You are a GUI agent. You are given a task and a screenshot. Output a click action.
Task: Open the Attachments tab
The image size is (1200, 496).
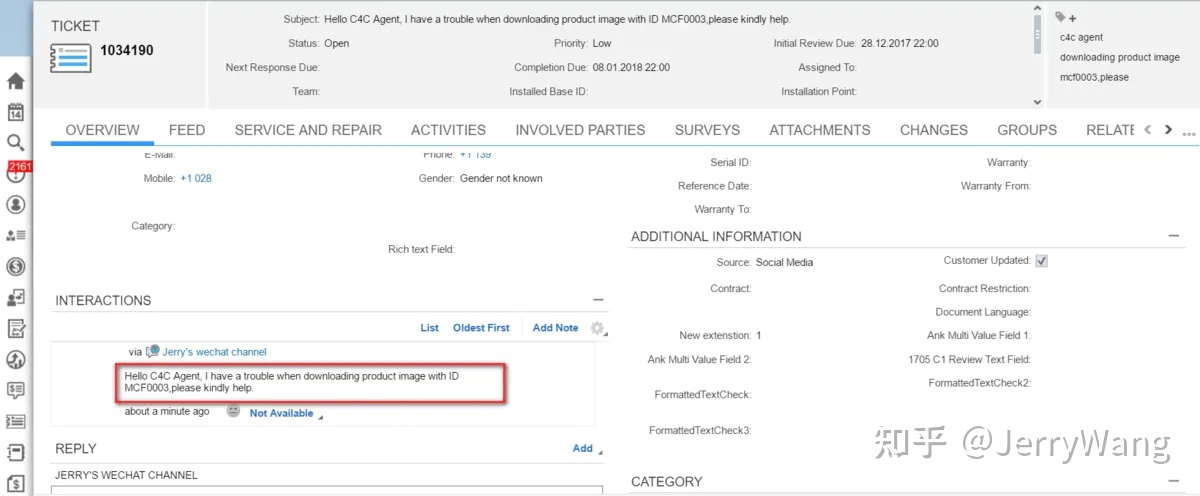coord(819,130)
